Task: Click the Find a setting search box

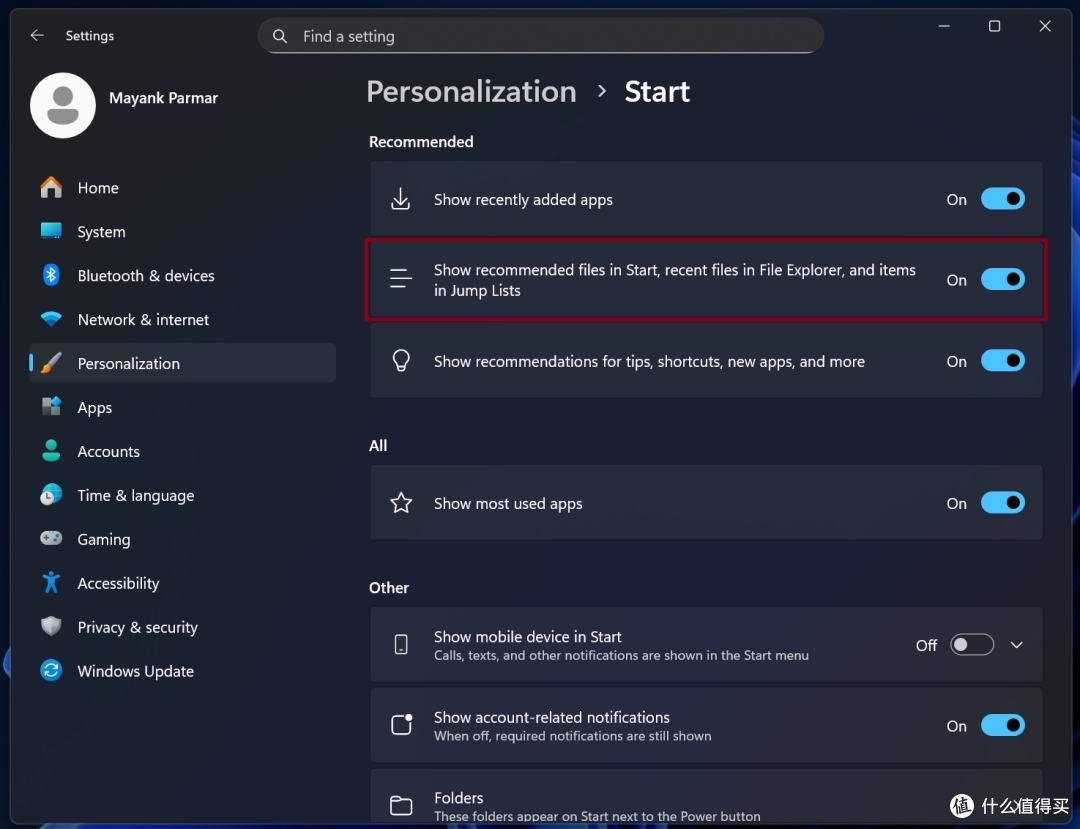Action: (541, 36)
